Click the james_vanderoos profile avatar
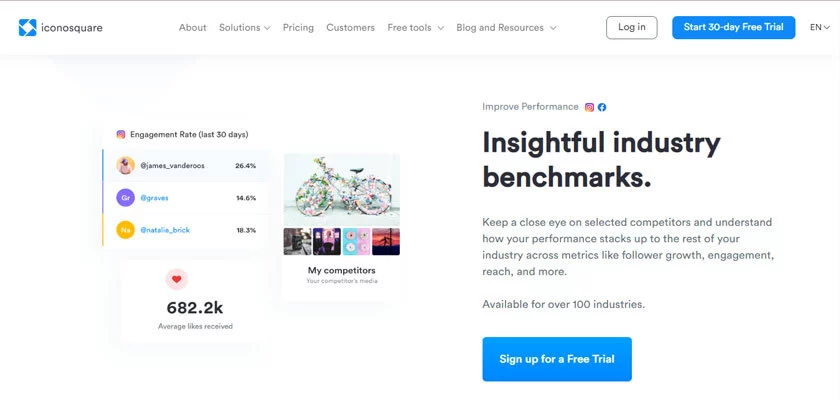The image size is (840, 400). pos(125,165)
